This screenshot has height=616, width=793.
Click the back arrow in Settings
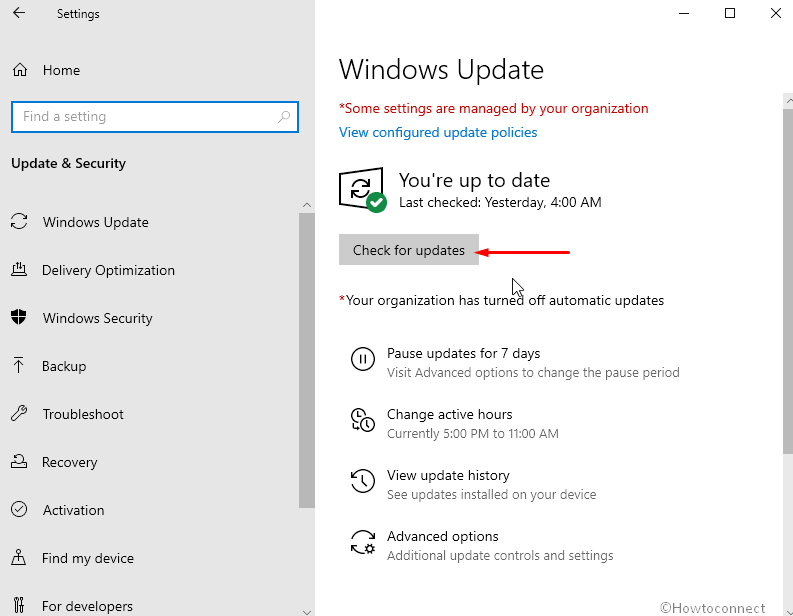[19, 13]
